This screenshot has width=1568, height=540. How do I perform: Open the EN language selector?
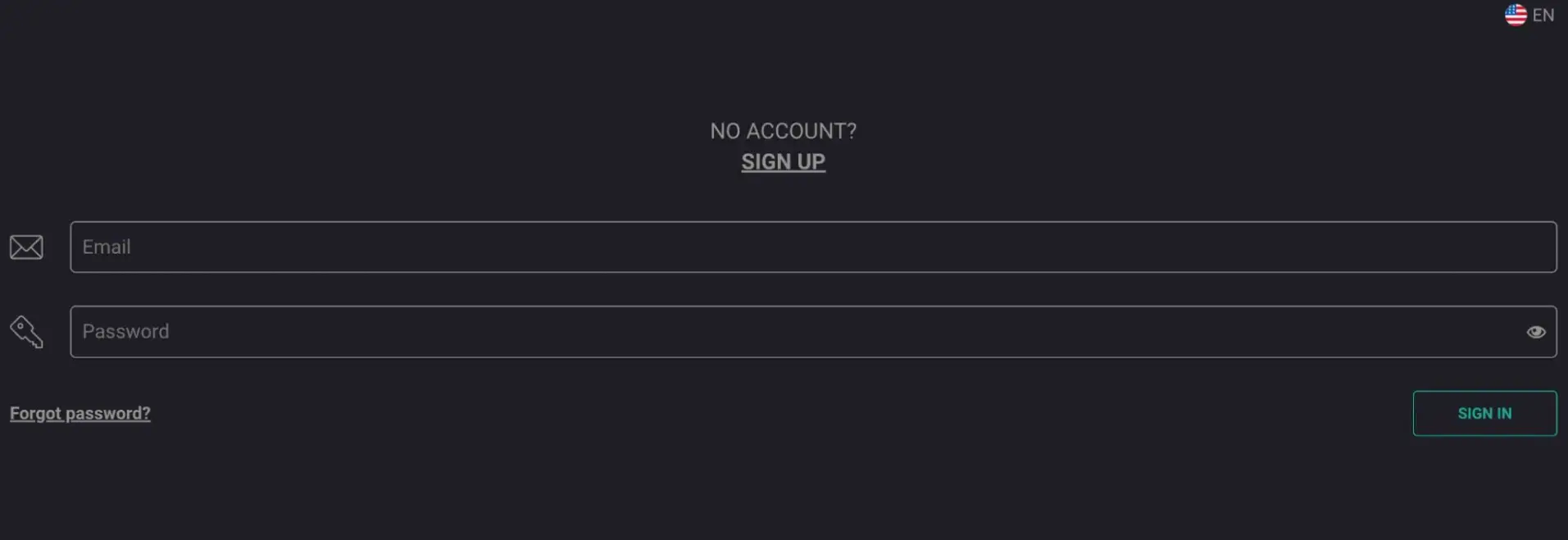coord(1543,15)
